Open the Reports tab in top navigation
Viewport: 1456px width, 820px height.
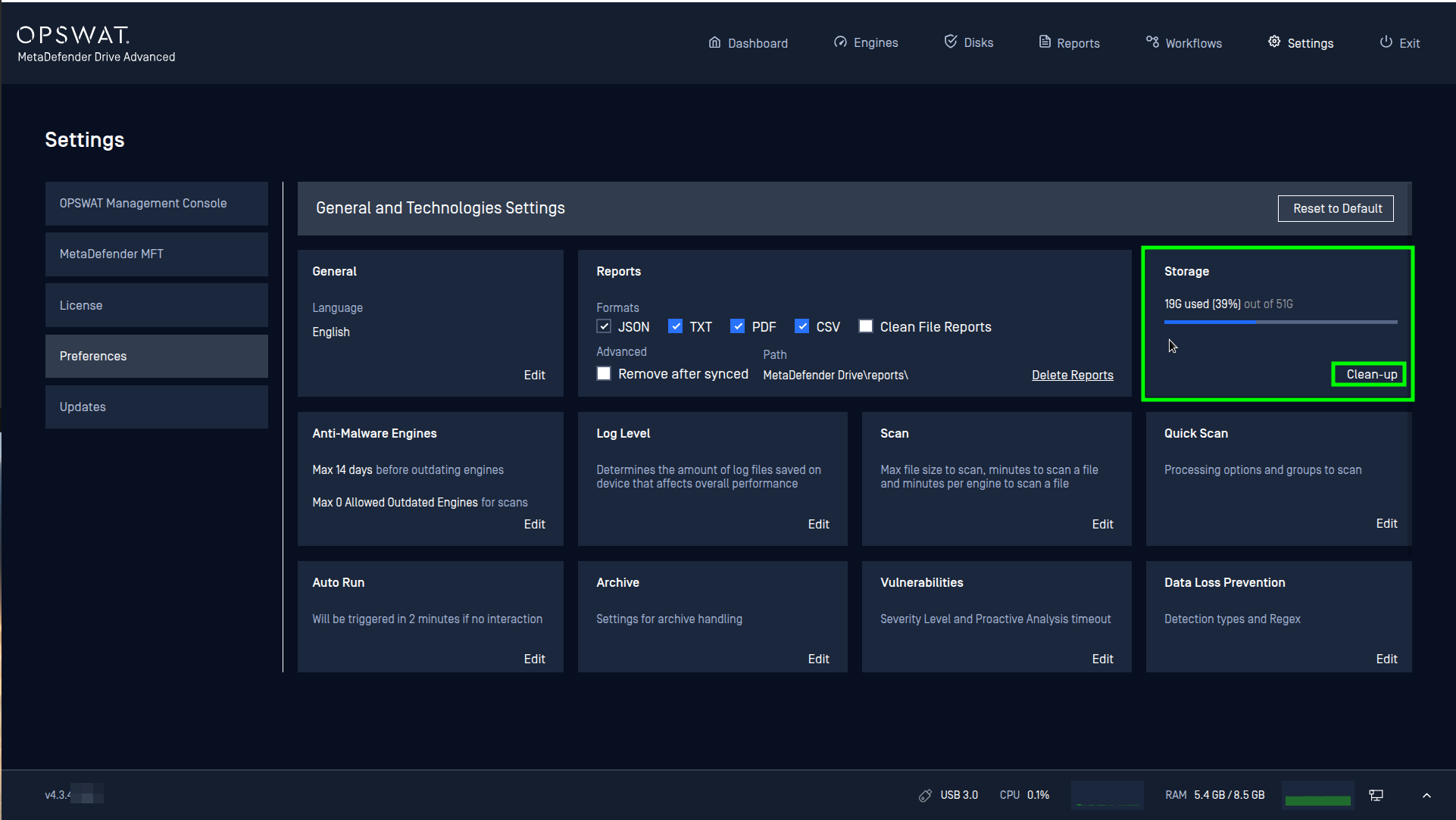1069,43
